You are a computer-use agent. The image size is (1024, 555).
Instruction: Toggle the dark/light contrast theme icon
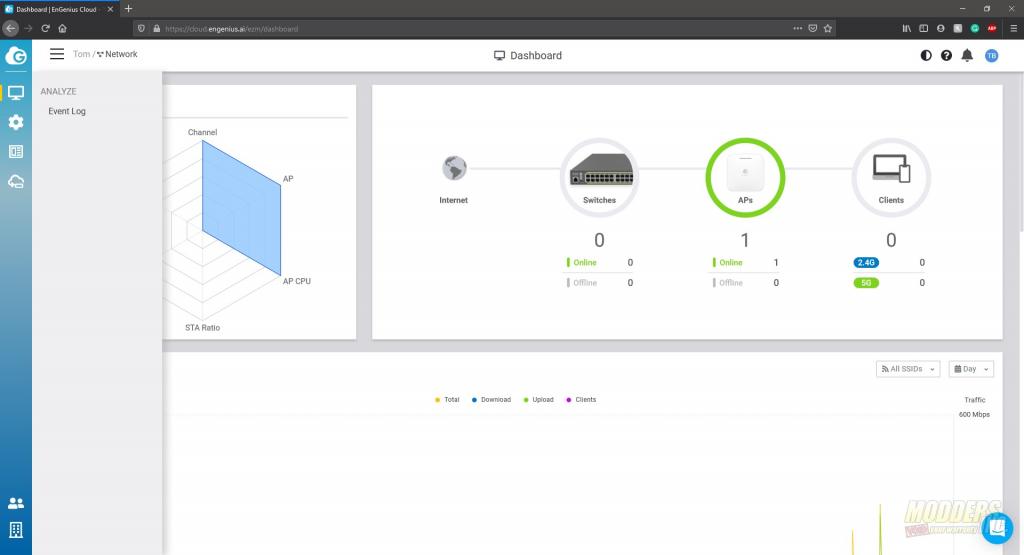click(x=926, y=55)
